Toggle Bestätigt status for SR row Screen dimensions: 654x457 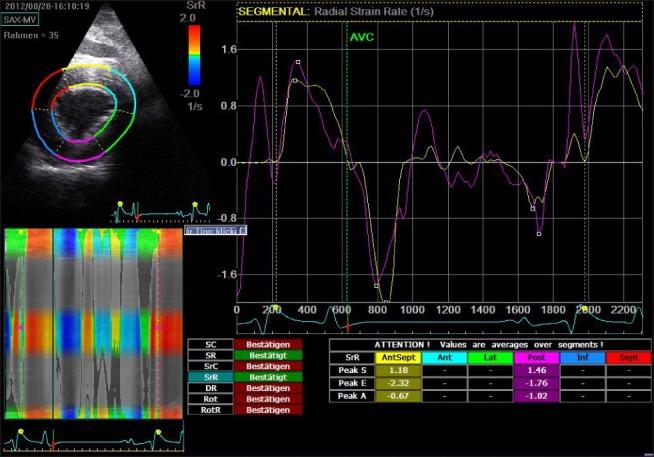261,355
